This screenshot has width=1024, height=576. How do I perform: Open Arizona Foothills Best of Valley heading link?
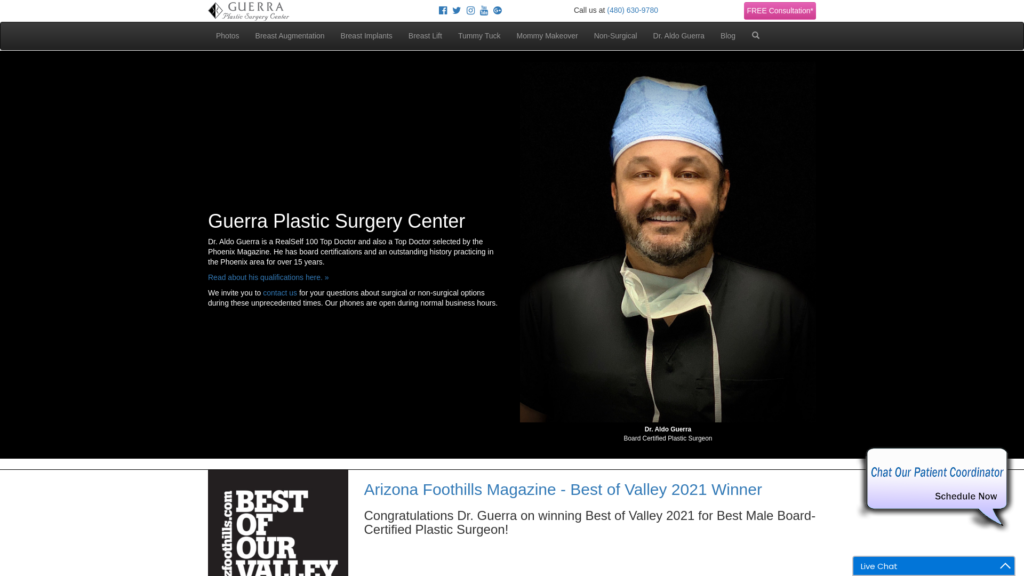pyautogui.click(x=563, y=490)
